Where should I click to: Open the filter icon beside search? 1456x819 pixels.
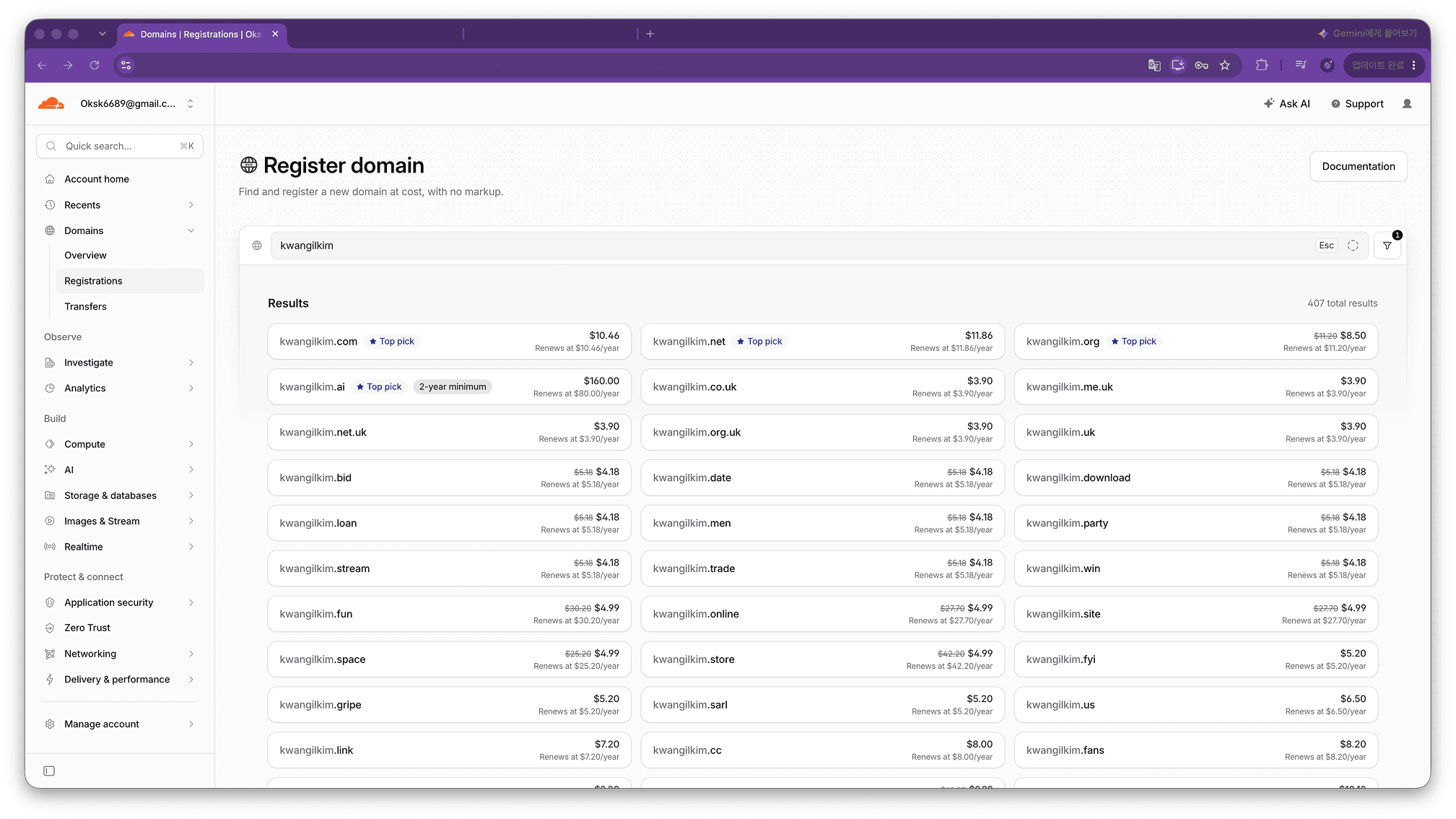tap(1387, 246)
